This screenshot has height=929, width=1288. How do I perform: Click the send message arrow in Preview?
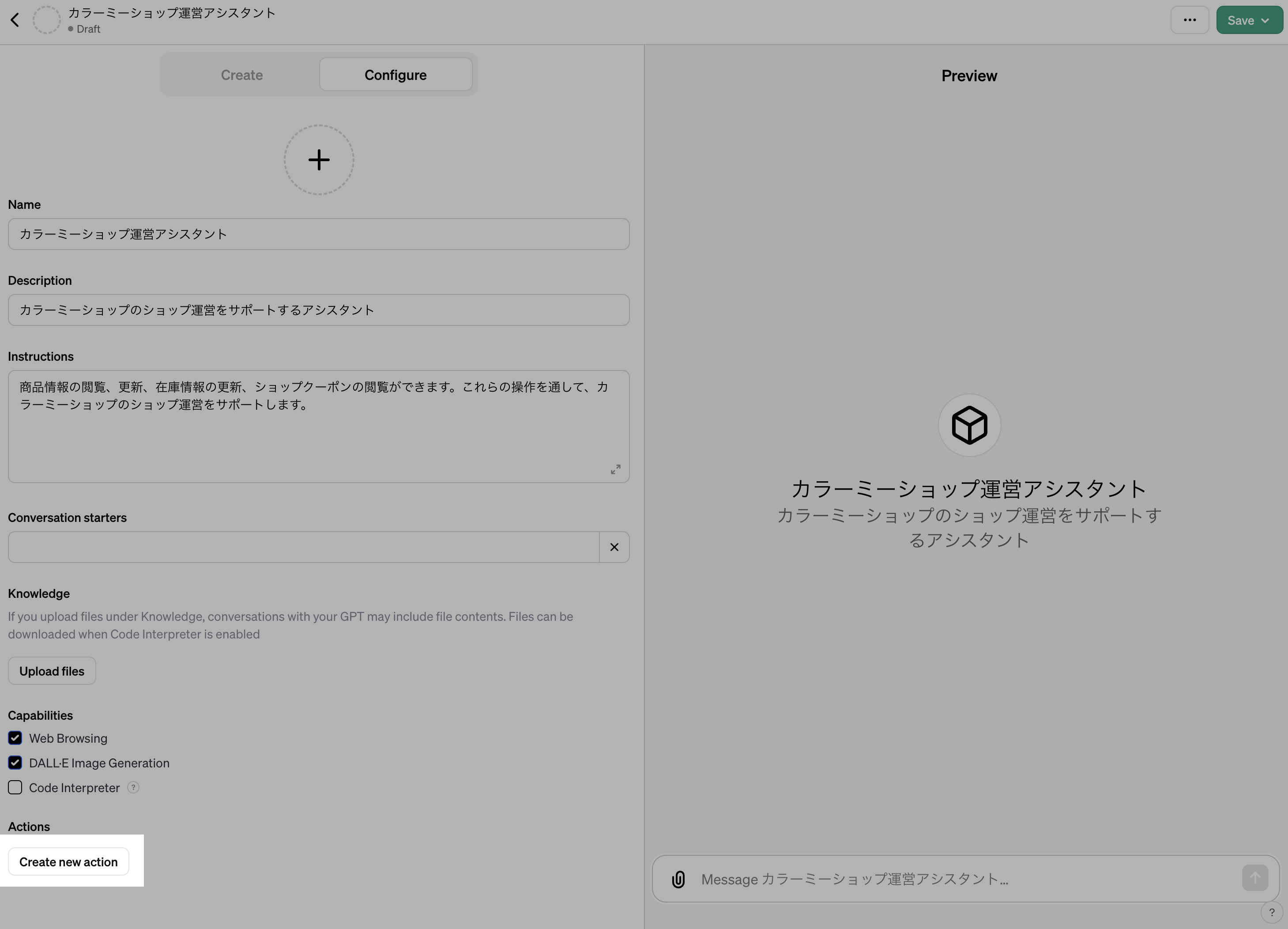tap(1256, 877)
